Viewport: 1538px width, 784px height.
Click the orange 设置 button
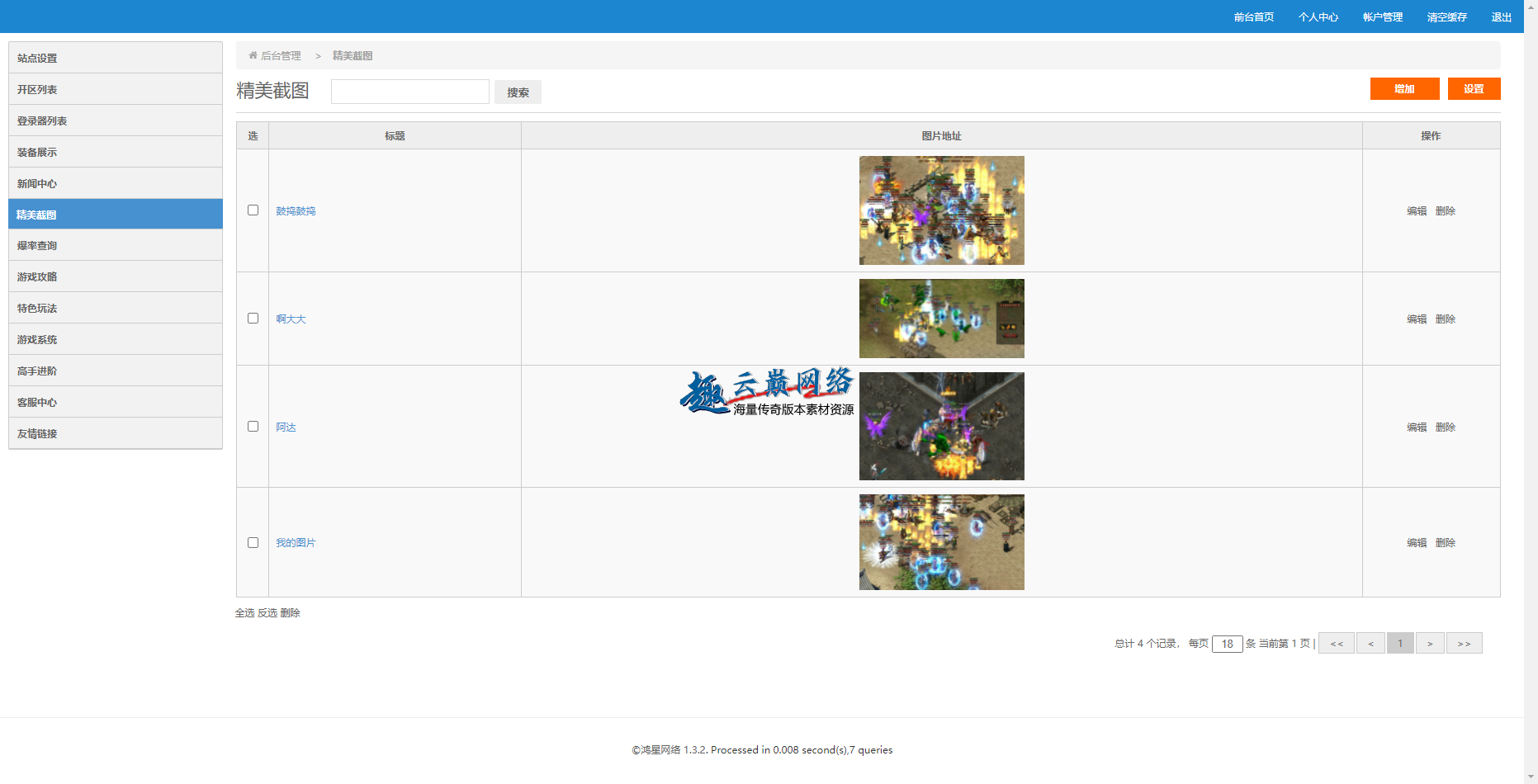tap(1474, 88)
